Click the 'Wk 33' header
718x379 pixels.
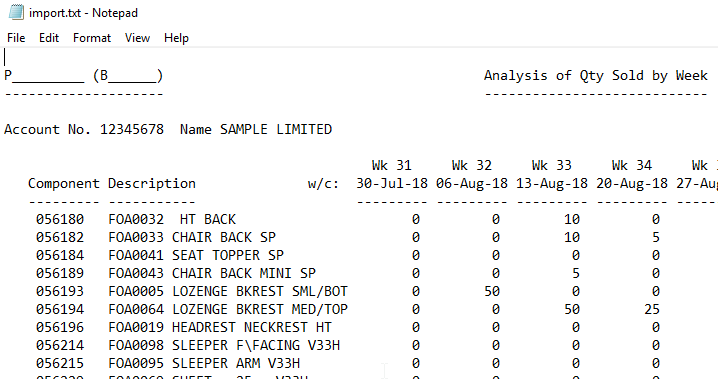(552, 165)
